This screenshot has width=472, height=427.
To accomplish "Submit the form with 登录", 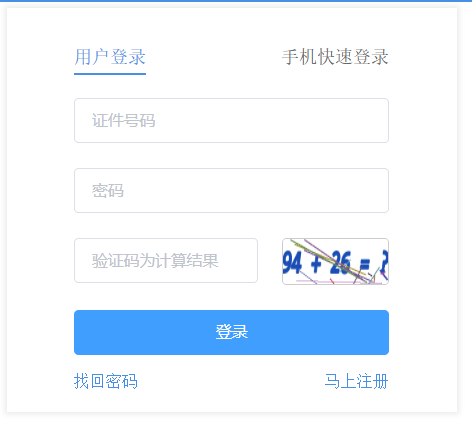I will pos(231,332).
